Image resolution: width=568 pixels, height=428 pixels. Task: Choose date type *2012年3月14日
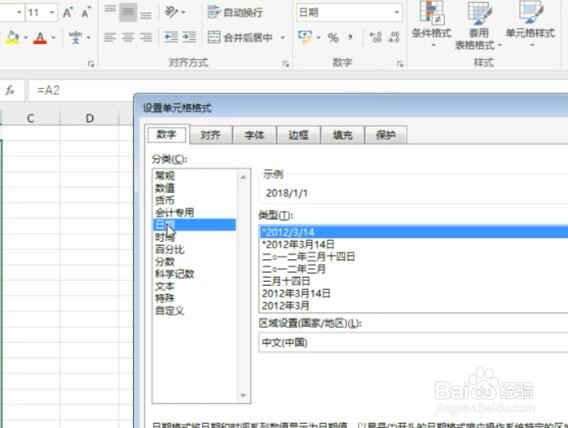(298, 244)
